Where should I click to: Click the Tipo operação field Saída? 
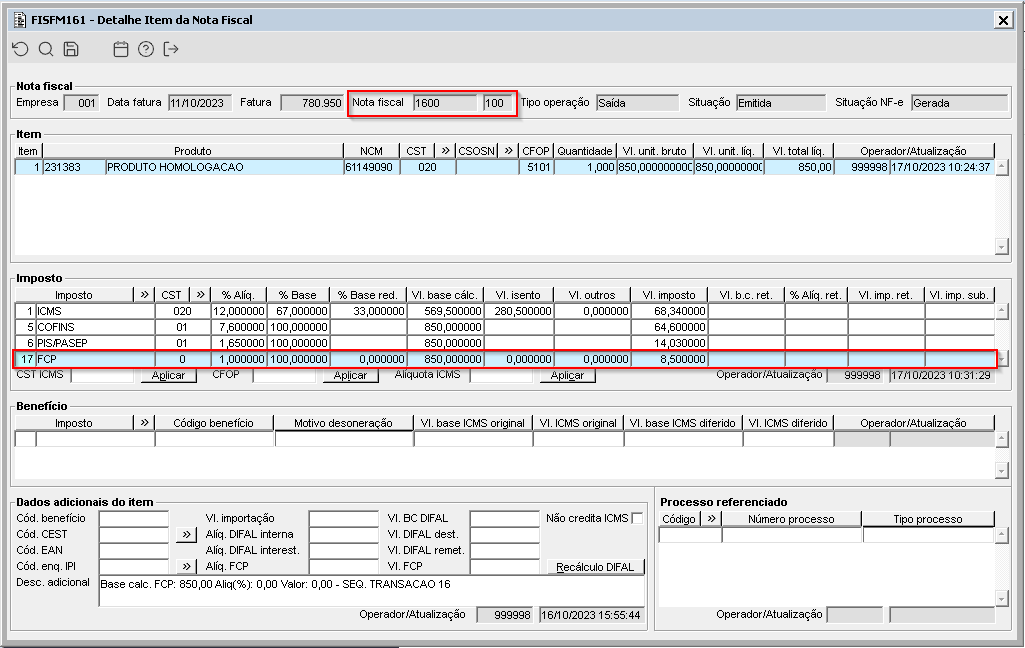[x=637, y=103]
